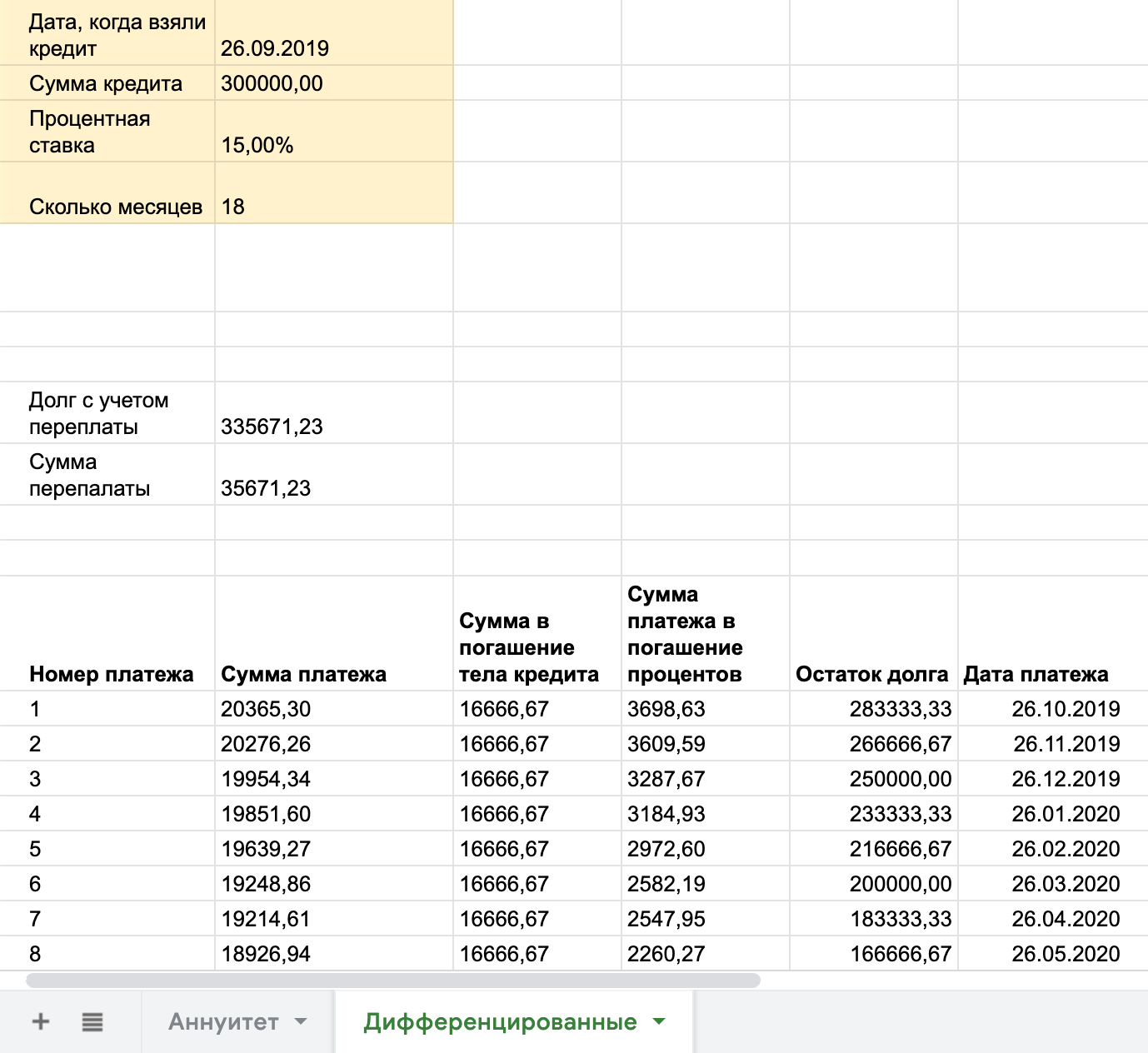This screenshot has height=1053, width=1148.
Task: Open the Аннуитет tab dropdown arrow
Action: 301,1021
